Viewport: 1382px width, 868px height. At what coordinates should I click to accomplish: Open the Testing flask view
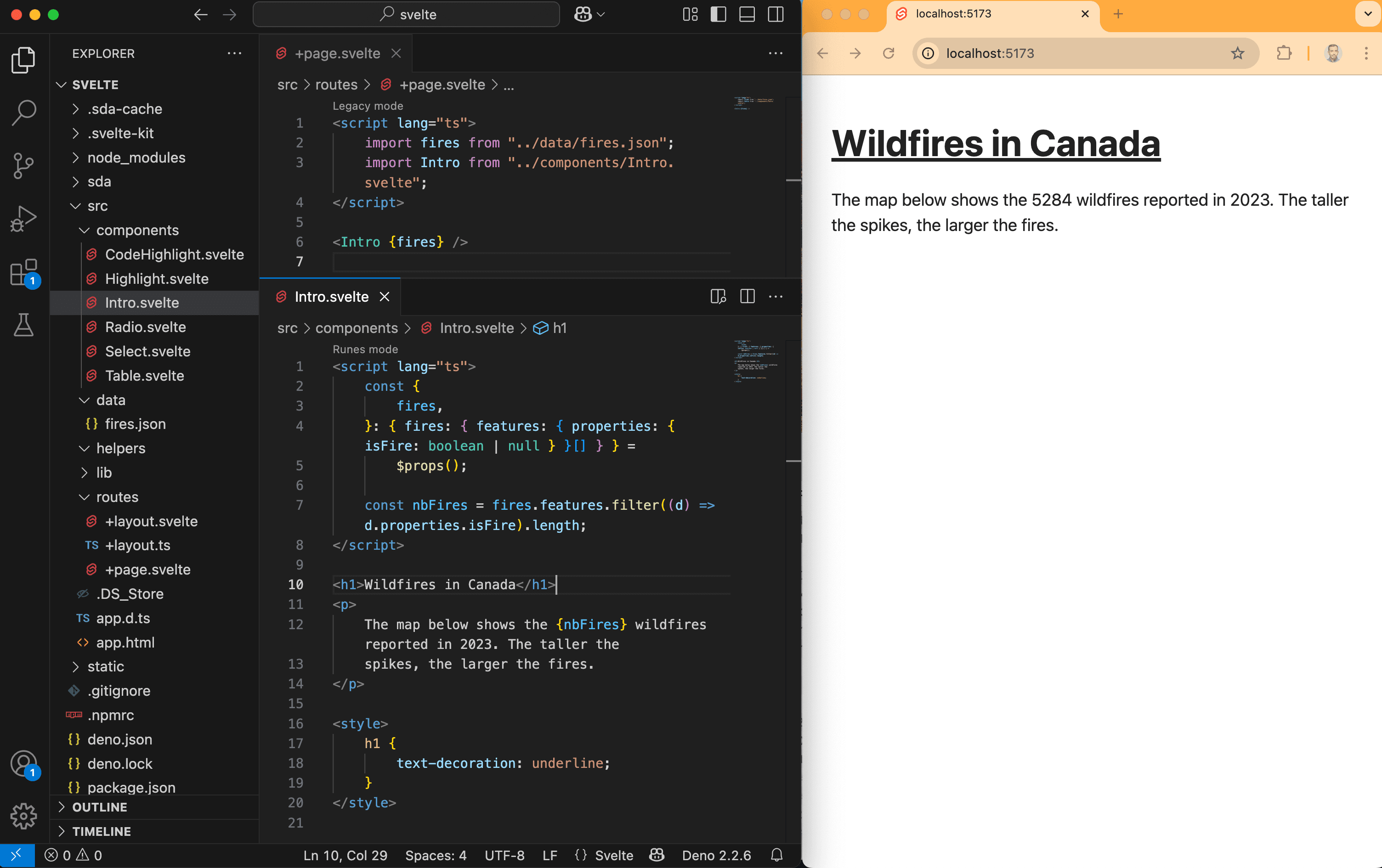click(23, 325)
